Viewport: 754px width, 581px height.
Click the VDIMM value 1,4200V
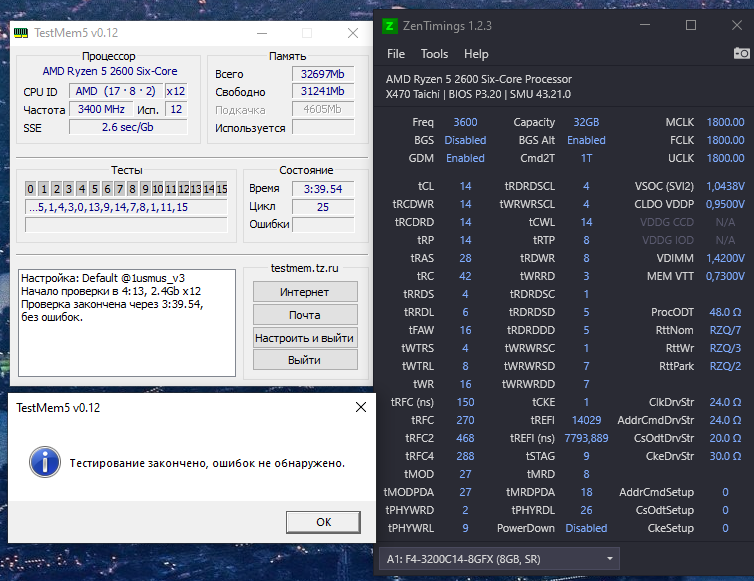[x=725, y=258]
